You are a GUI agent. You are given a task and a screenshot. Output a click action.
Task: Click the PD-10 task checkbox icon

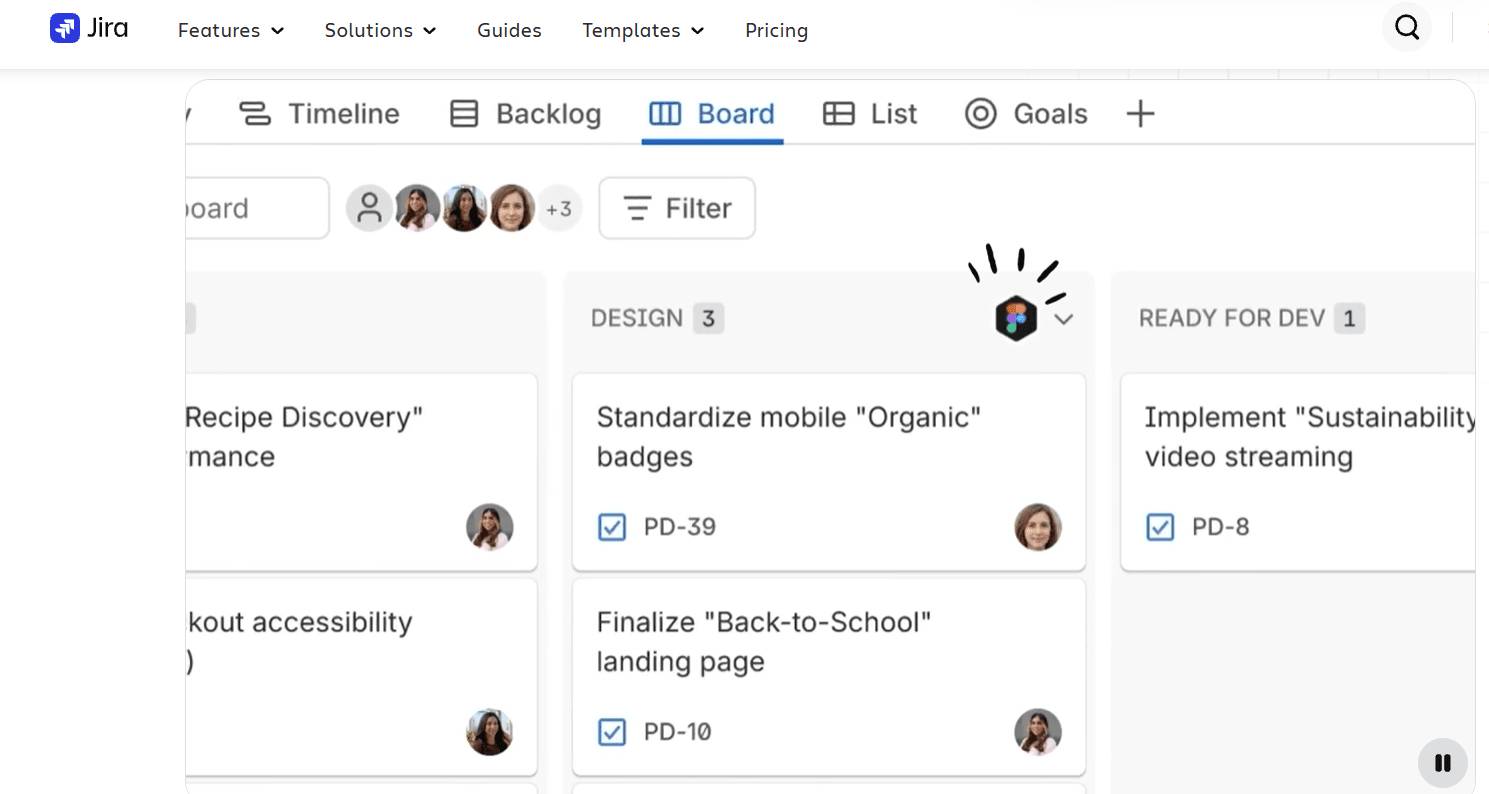(612, 732)
